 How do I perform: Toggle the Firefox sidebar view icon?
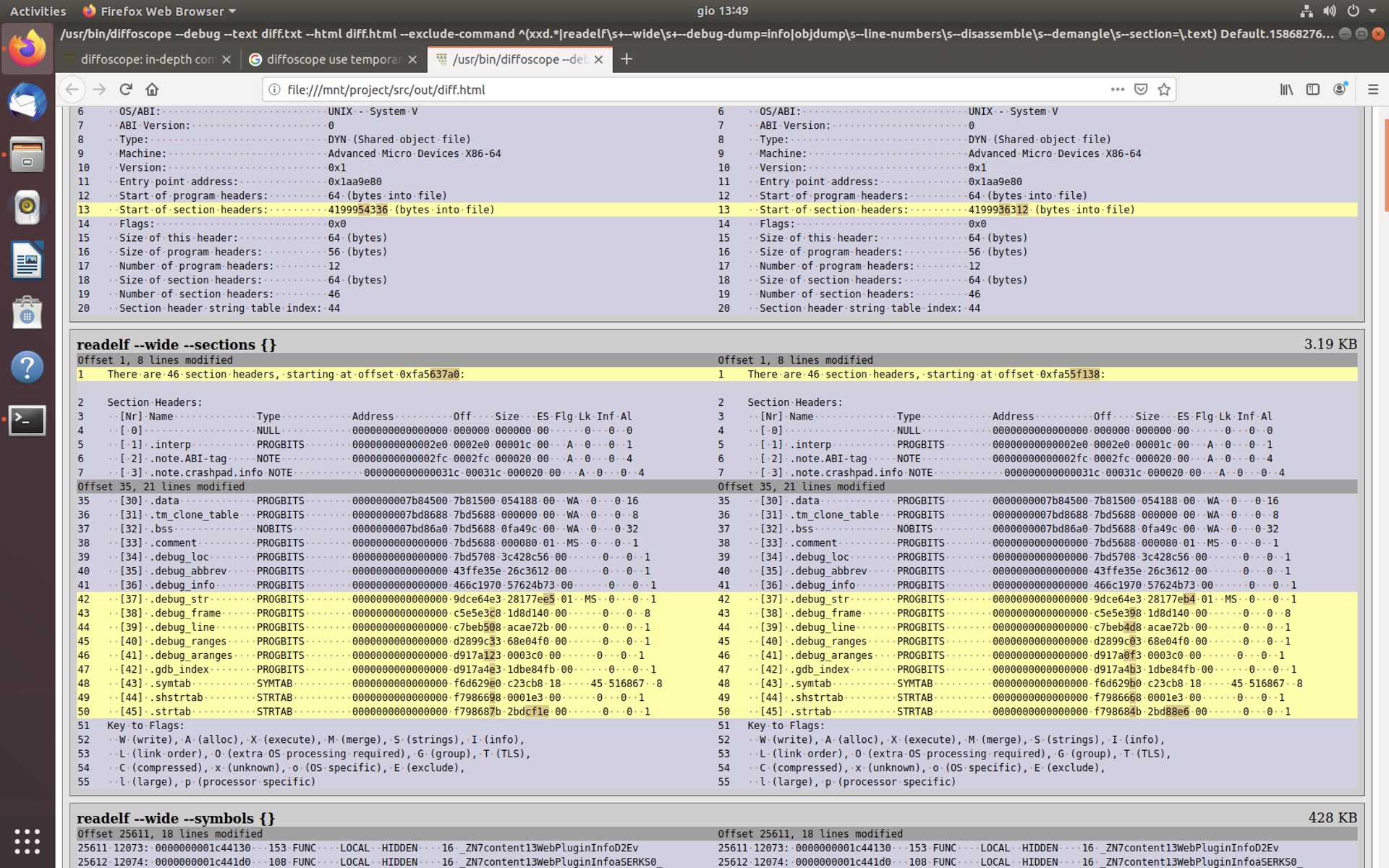1312,90
